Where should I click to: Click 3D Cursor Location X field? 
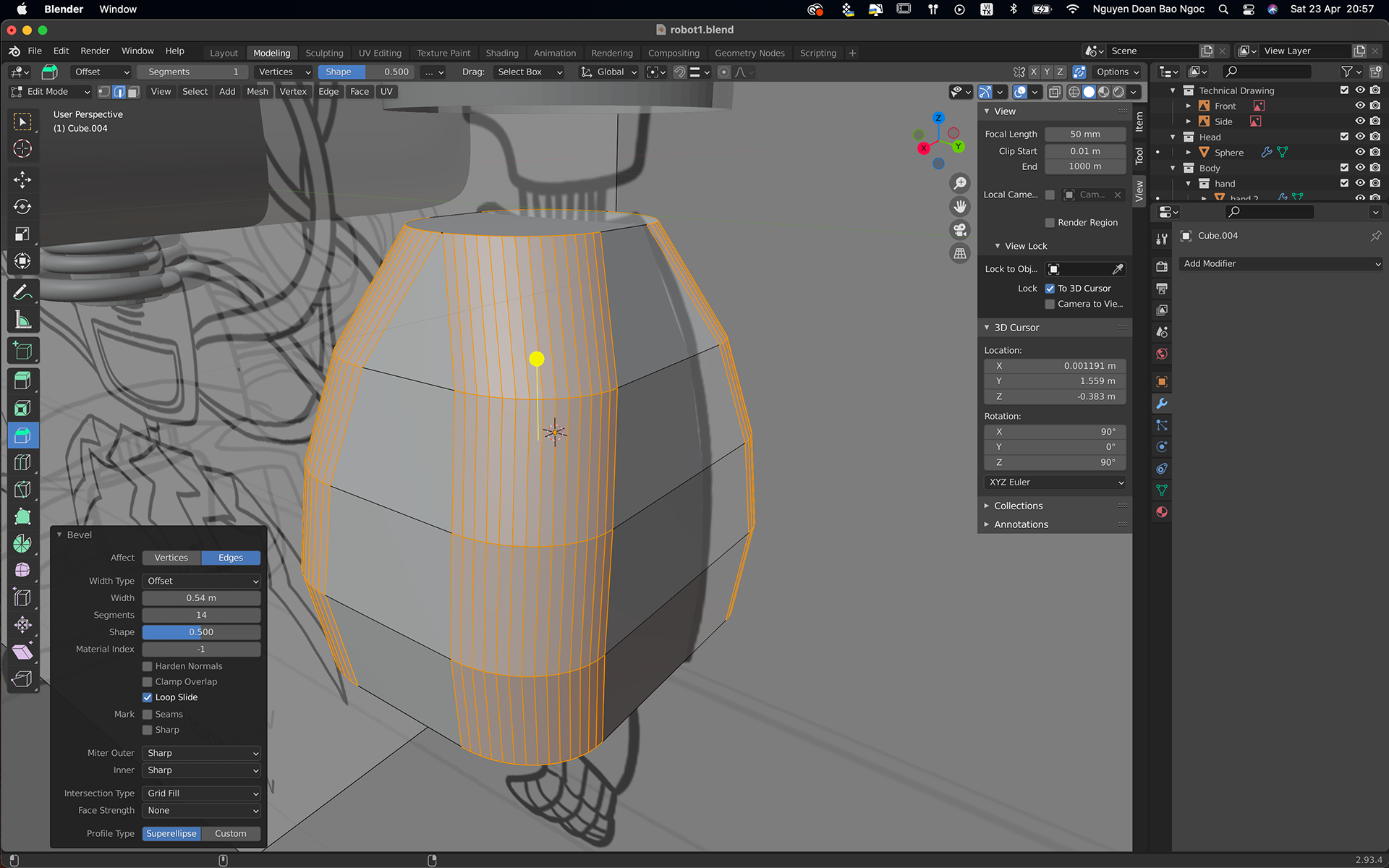[x=1055, y=367]
